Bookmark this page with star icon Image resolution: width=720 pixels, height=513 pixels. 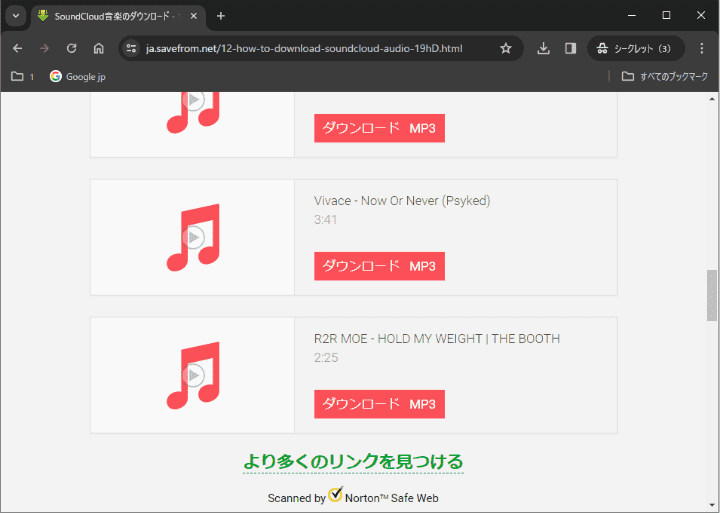pyautogui.click(x=505, y=48)
